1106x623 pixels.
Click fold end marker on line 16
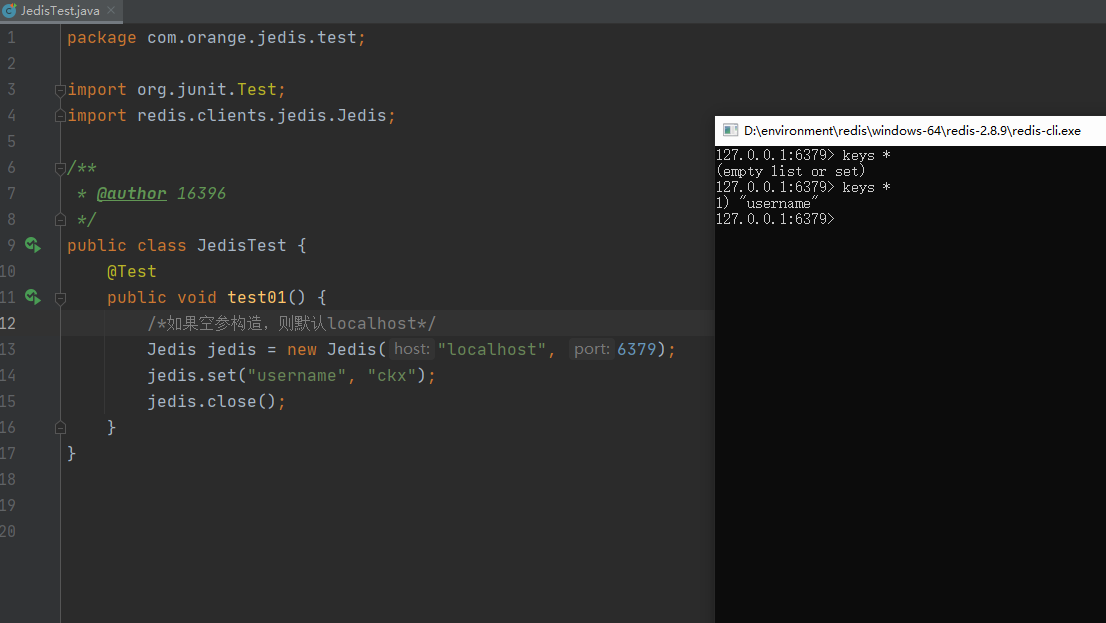coord(60,427)
